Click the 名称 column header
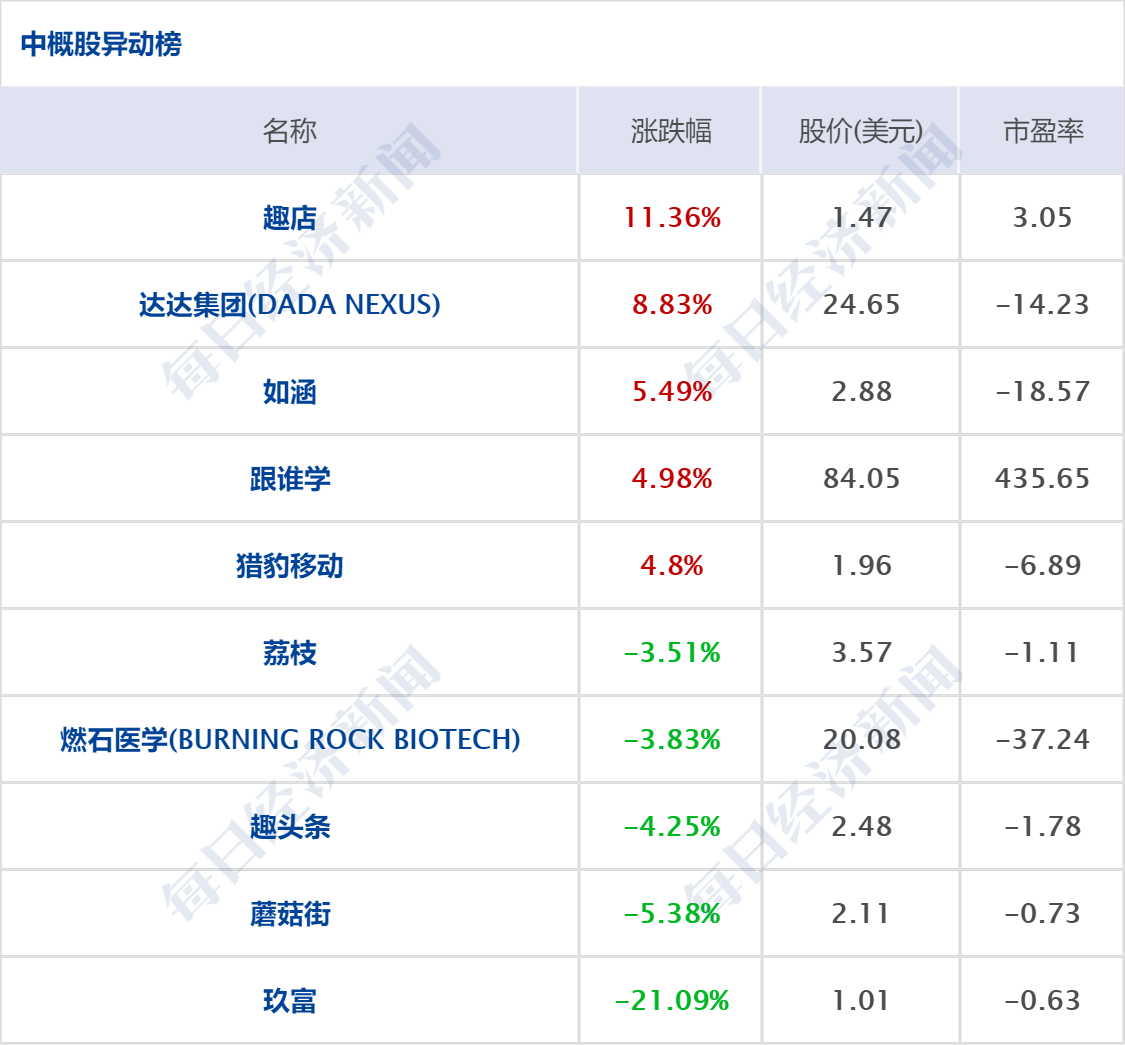The height and width of the screenshot is (1045, 1125). pyautogui.click(x=289, y=131)
